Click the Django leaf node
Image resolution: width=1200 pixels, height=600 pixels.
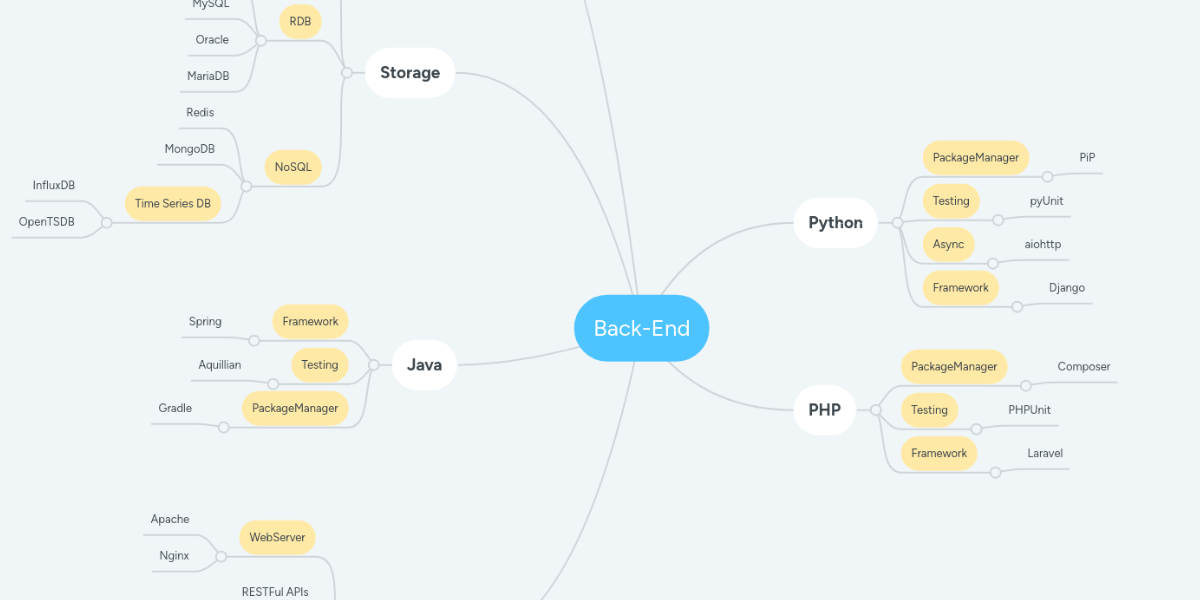1067,288
